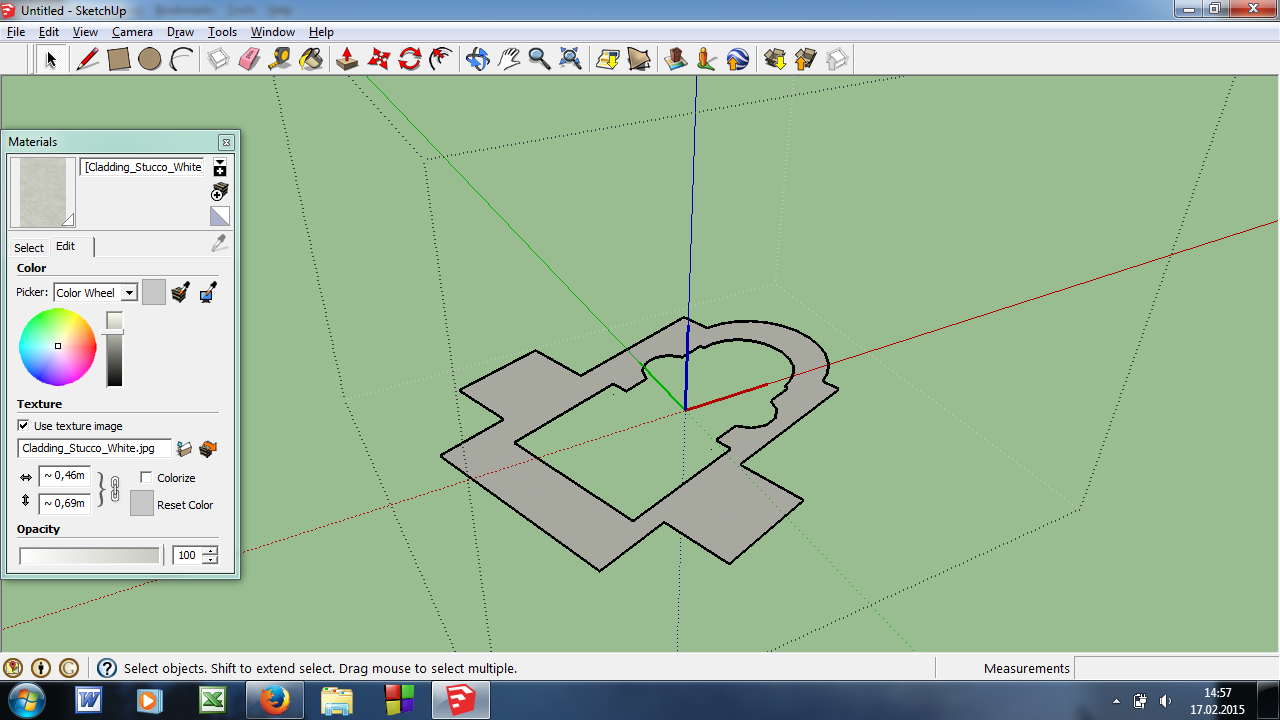
Task: Open the Color Wheel picker dropdown
Action: point(129,293)
